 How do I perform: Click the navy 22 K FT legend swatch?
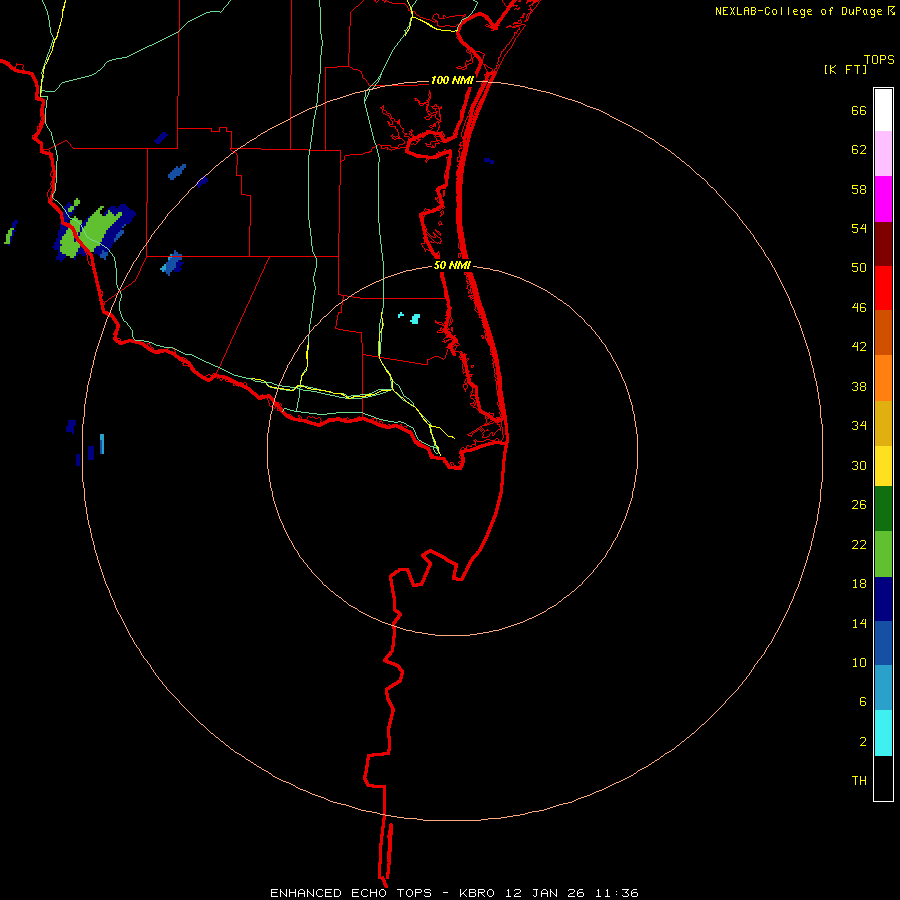883,599
